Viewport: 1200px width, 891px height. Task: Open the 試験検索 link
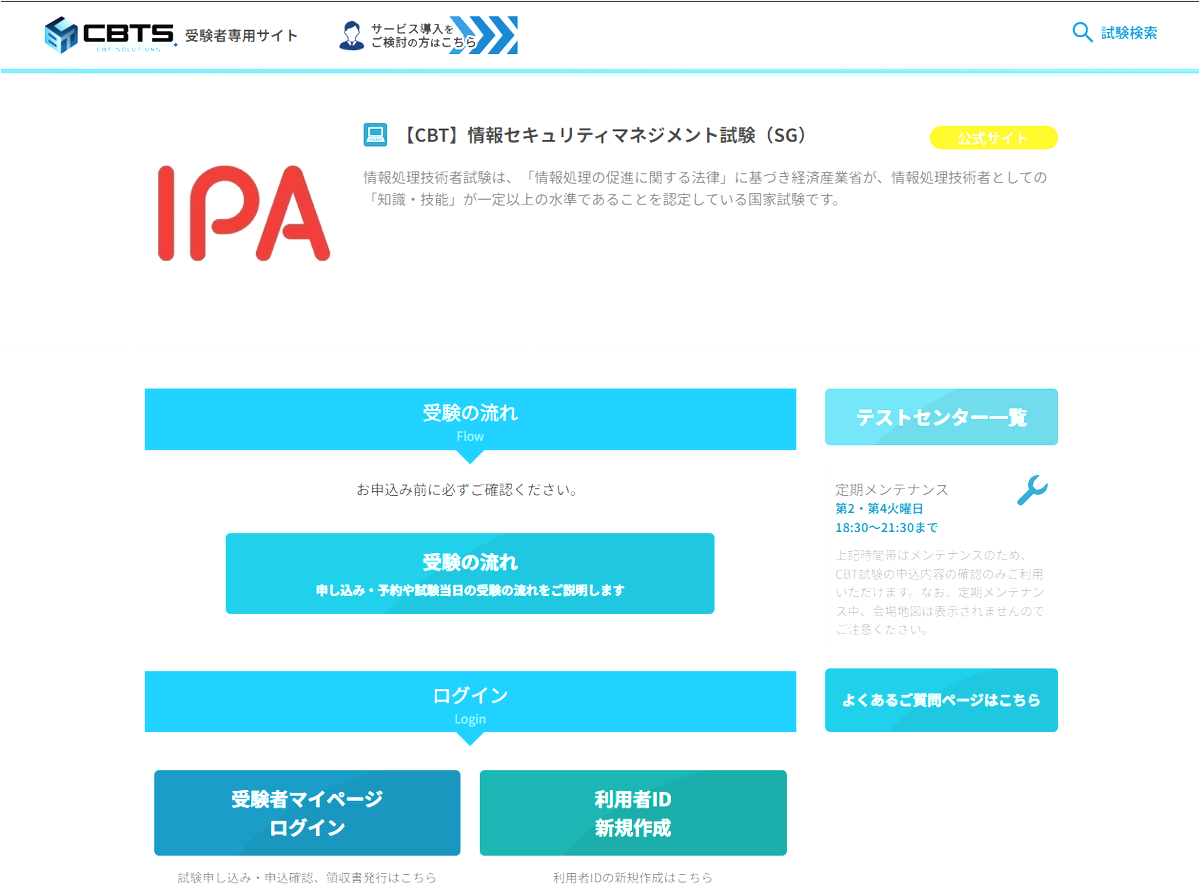pos(1129,33)
